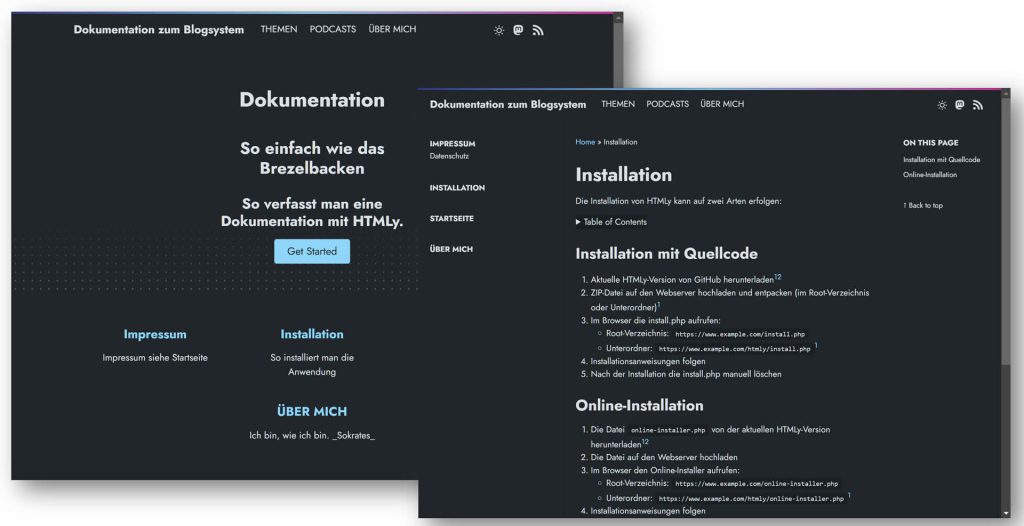Click text Nach der Installation die install.php manuell löschen
Image resolution: width=1024 pixels, height=526 pixels.
click(x=686, y=374)
